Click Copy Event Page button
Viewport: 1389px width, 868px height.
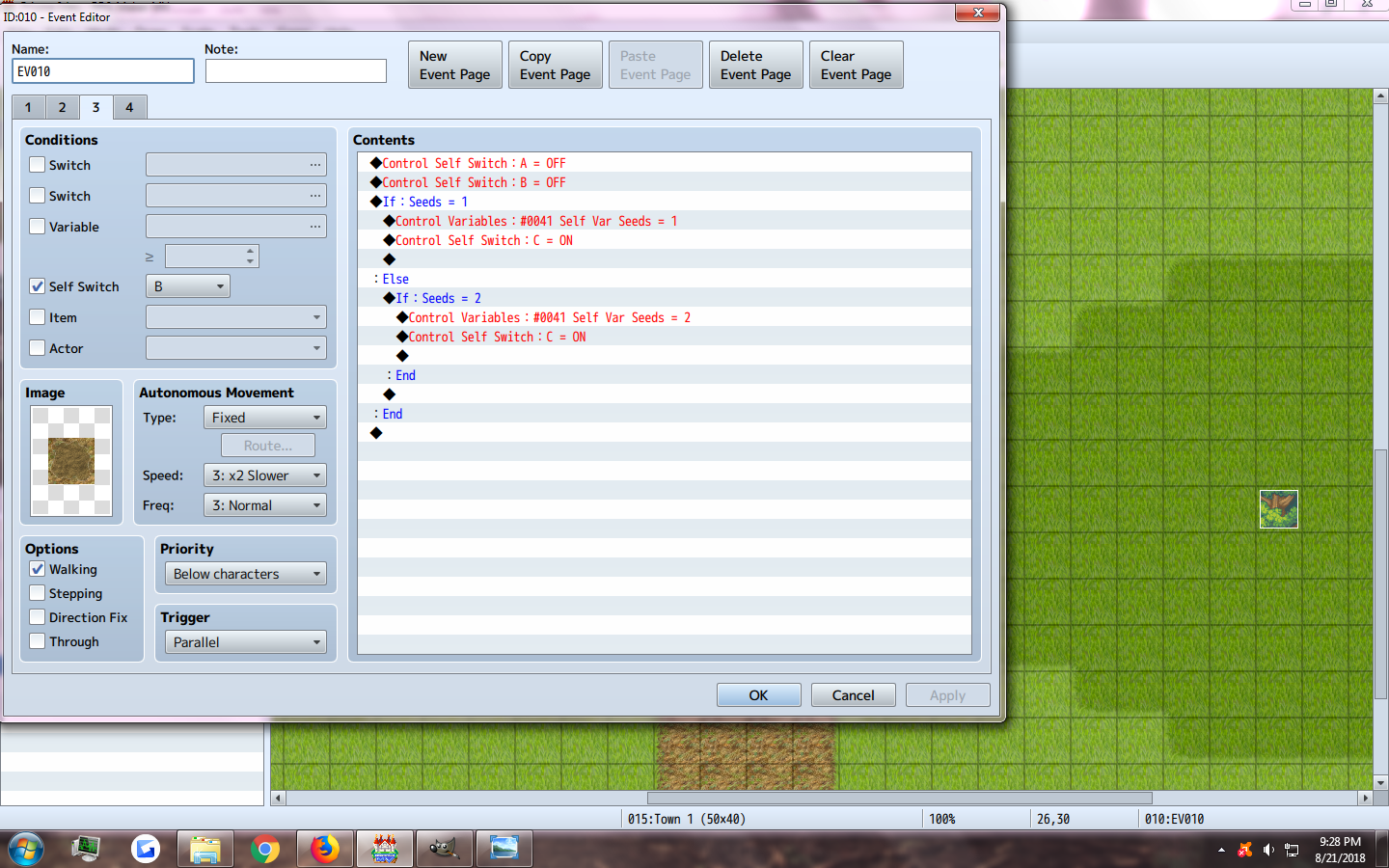(556, 65)
